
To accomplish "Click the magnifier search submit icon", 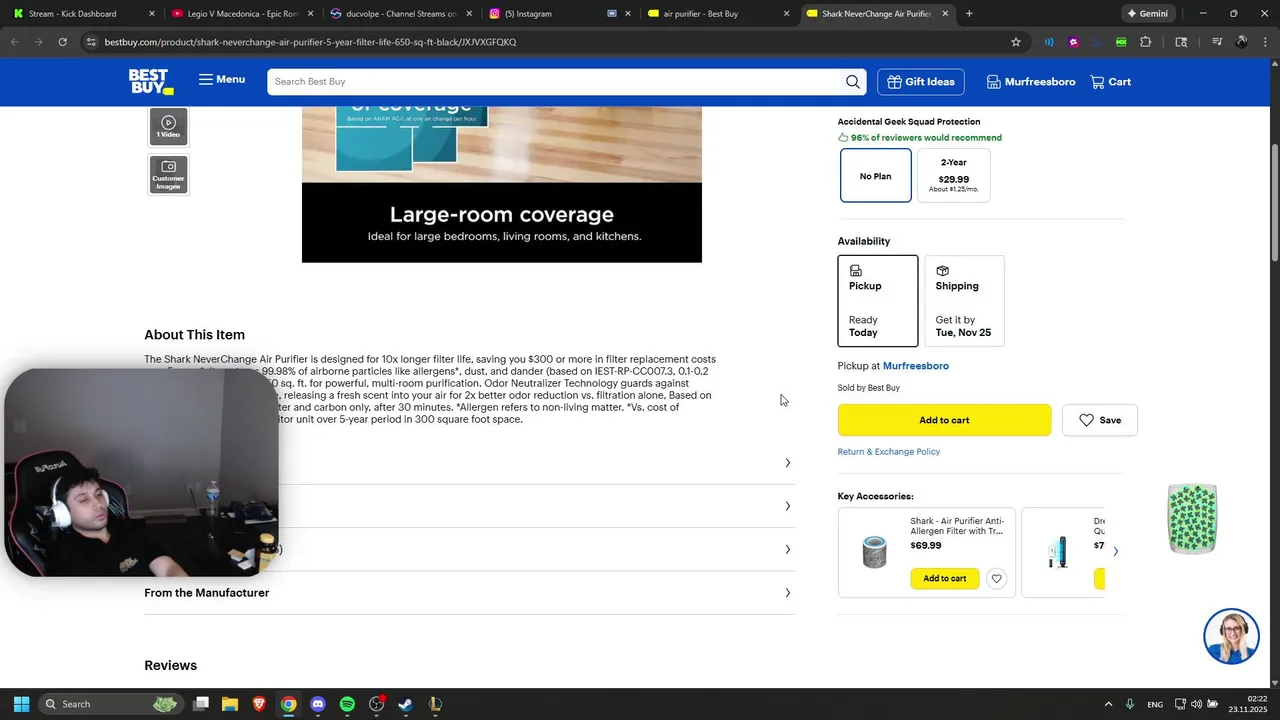I will tap(853, 82).
